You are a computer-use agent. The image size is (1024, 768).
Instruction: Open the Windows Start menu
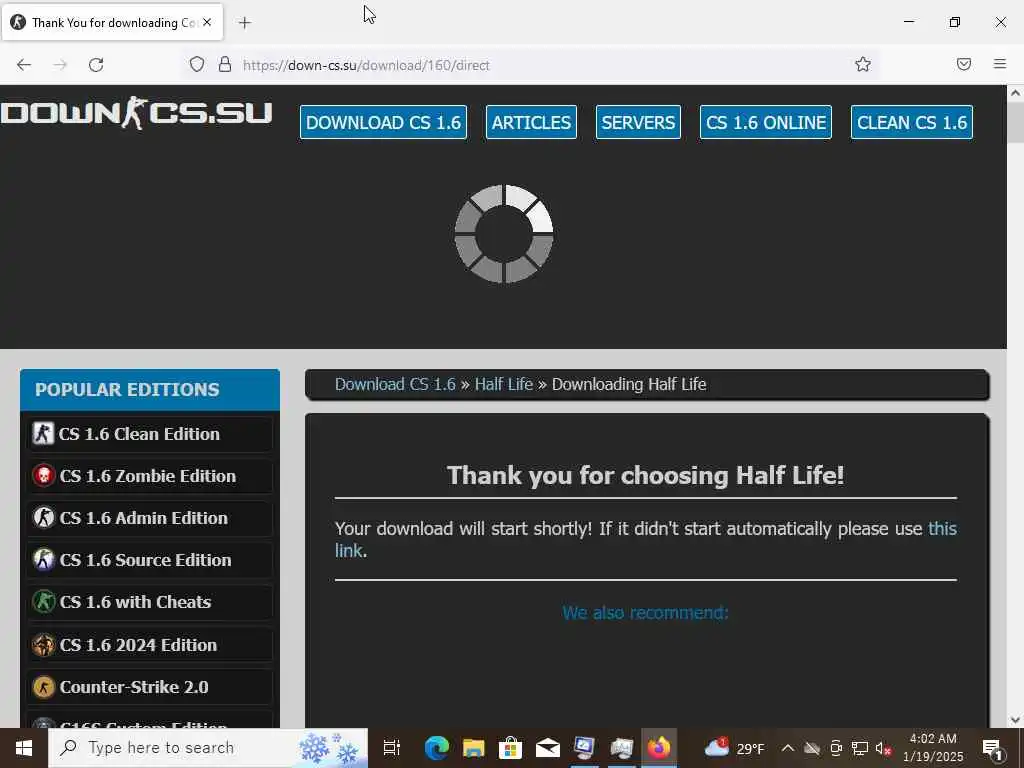tap(24, 748)
